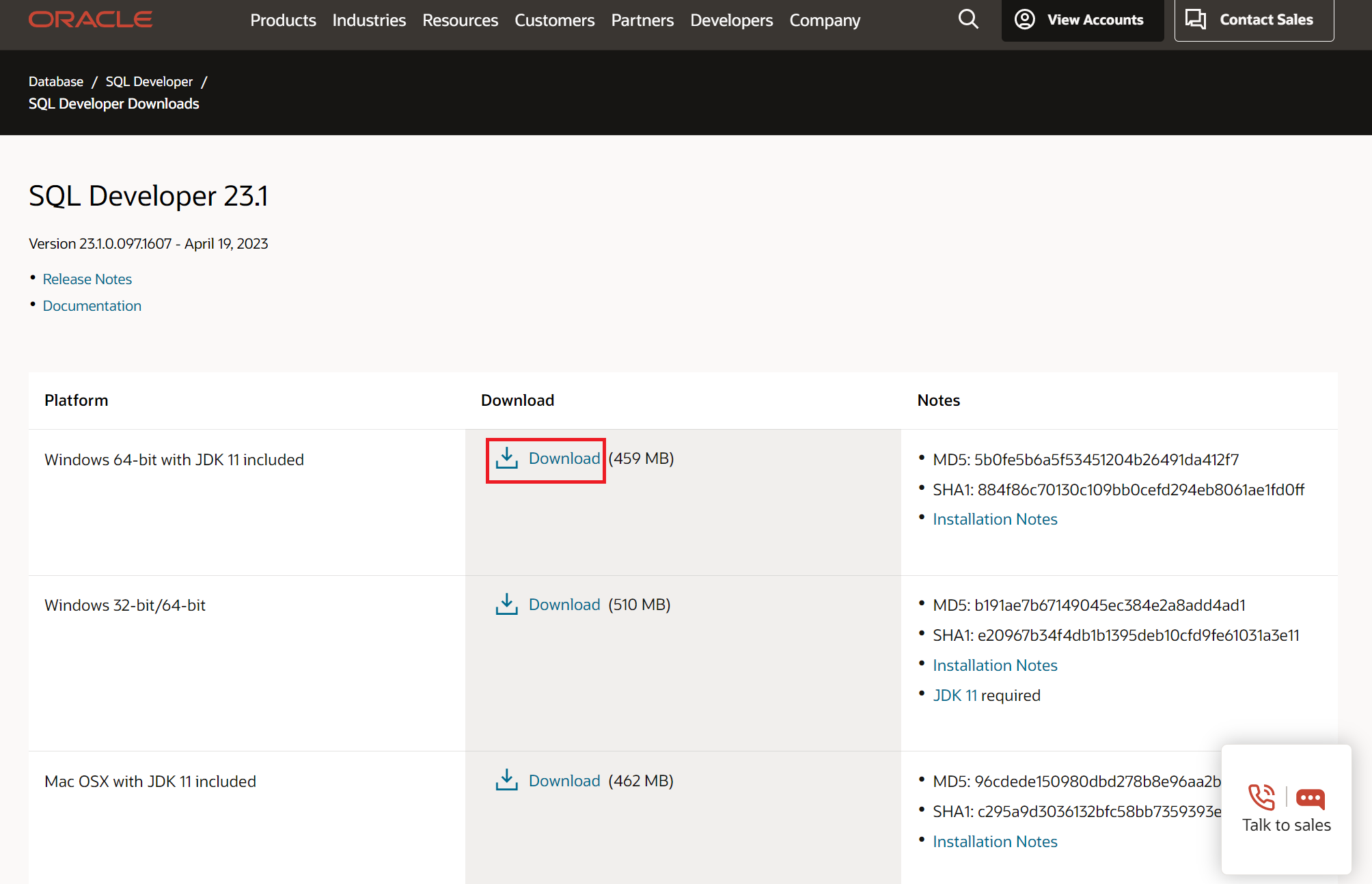Click the Oracle logo
This screenshot has height=884, width=1372.
90,20
